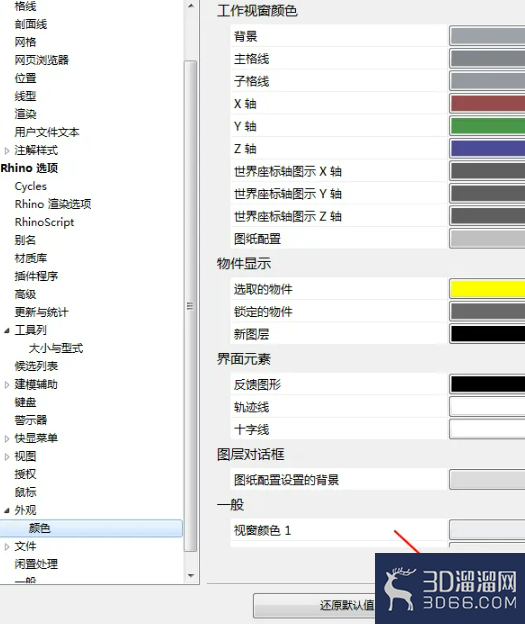Change the 锁定的物件 color swatch
Screen dimensions: 525x624
click(487, 312)
